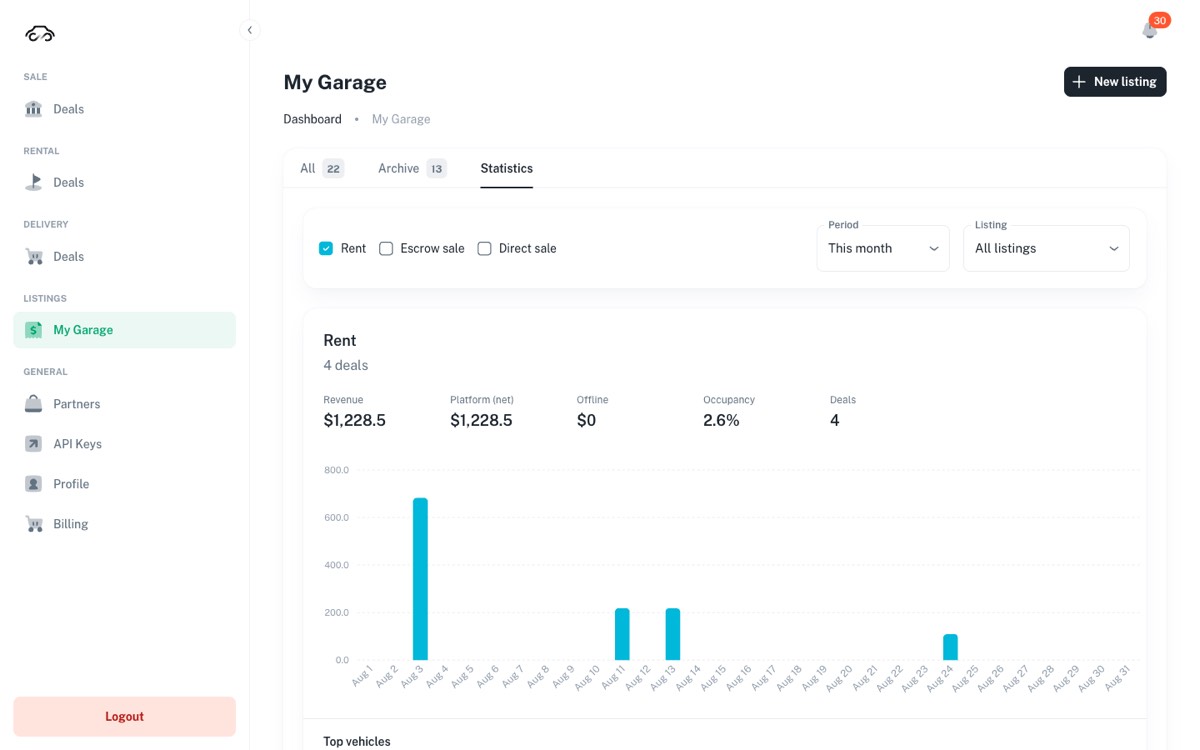Click the Archive tab count badge 13
Image resolution: width=1200 pixels, height=750 pixels.
pyautogui.click(x=436, y=168)
